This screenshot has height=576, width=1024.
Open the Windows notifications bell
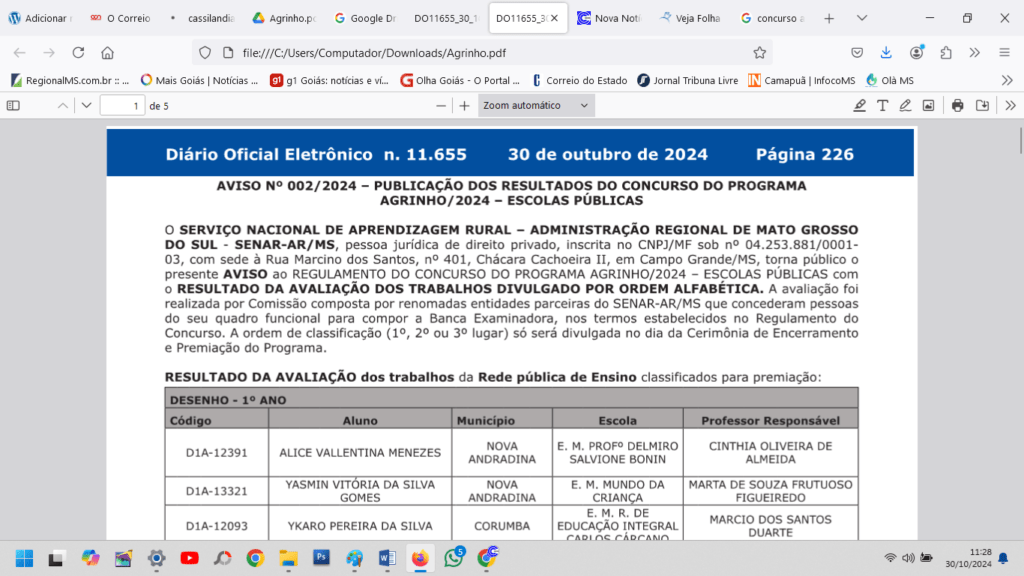[x=1003, y=558]
